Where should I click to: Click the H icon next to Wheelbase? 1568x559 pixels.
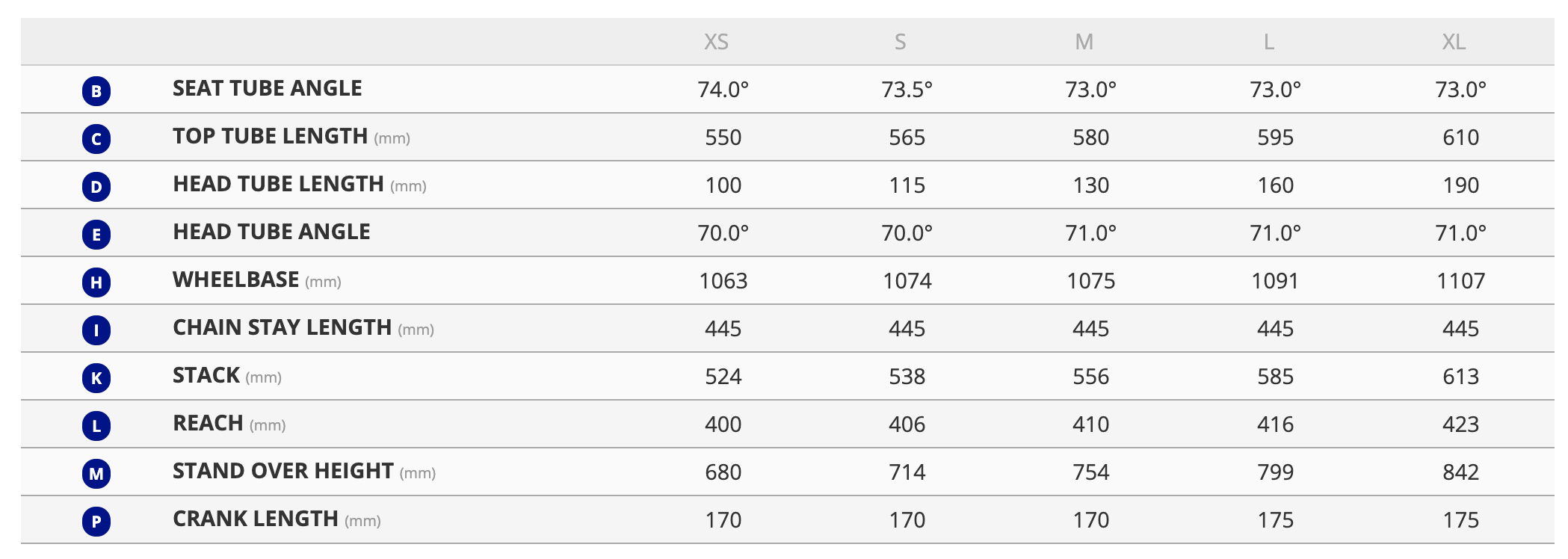pos(96,282)
